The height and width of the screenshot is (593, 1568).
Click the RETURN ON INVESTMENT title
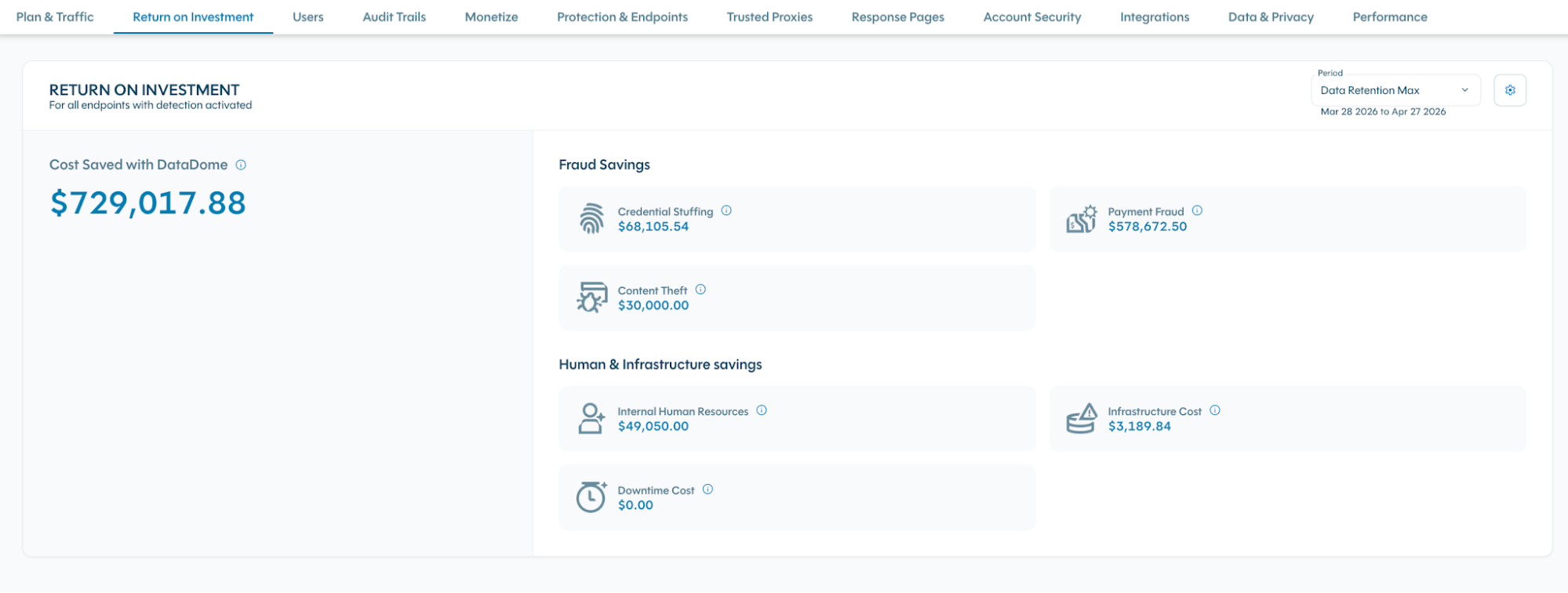pos(144,89)
